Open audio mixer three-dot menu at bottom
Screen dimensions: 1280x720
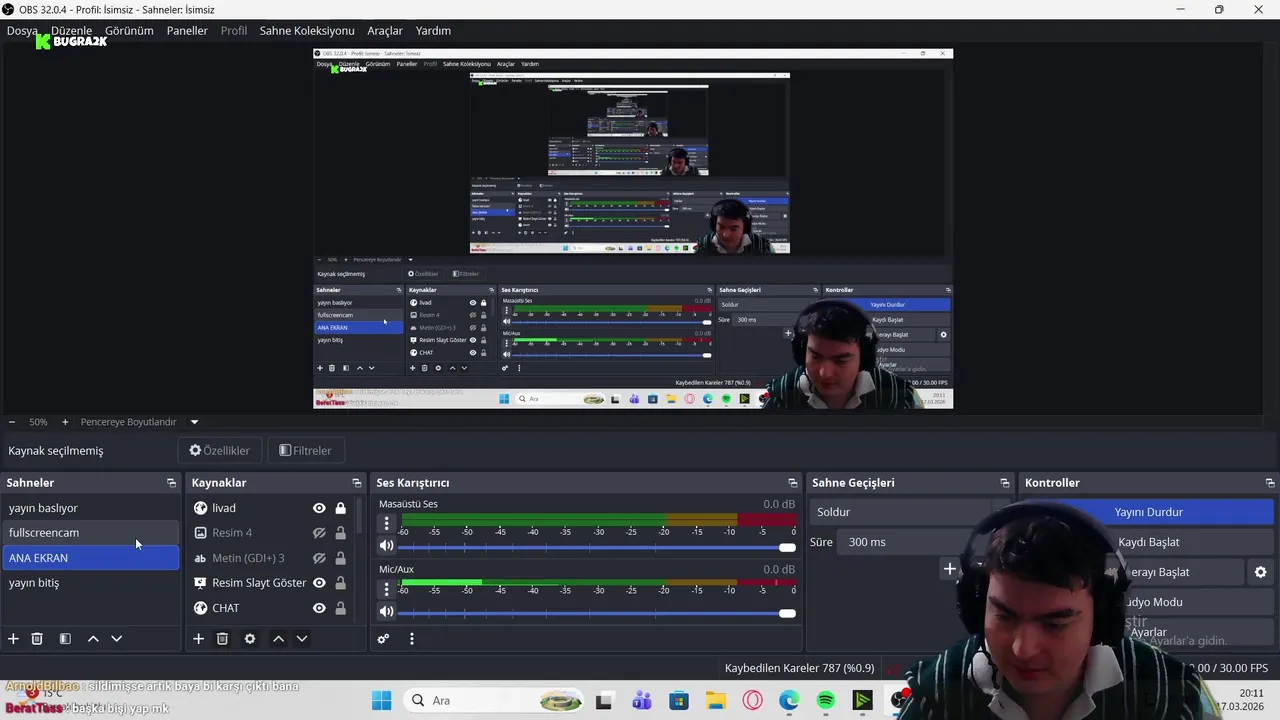click(x=411, y=639)
